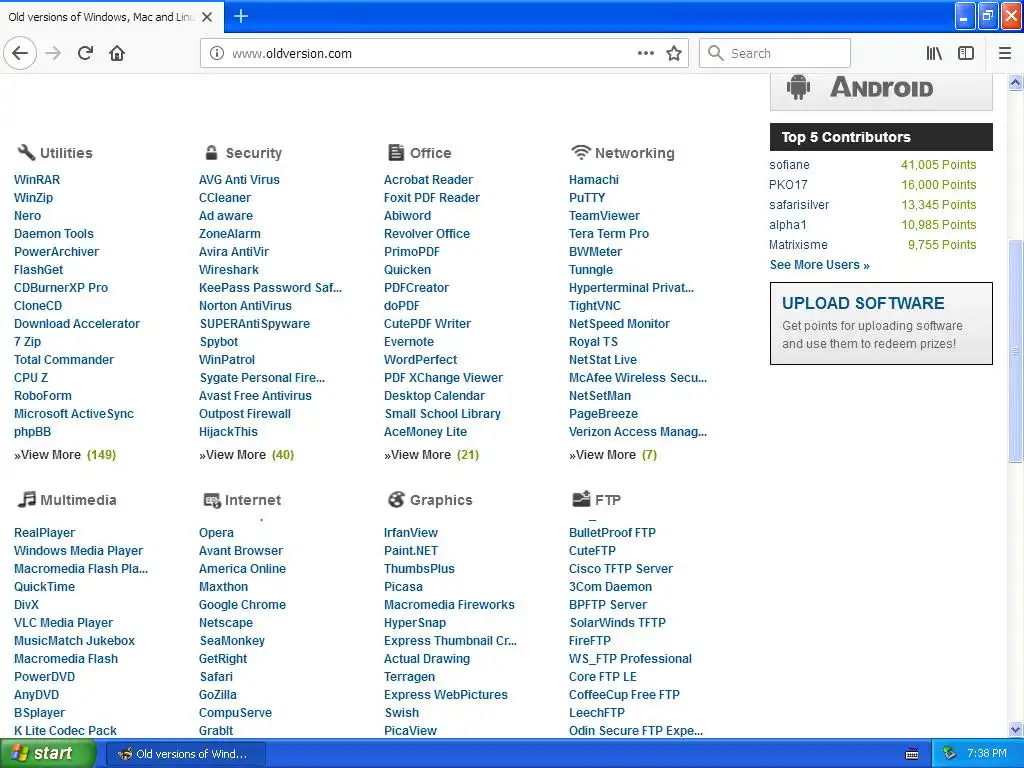Viewport: 1024px width, 768px height.
Task: Click page scrollbar up arrow
Action: click(x=1016, y=82)
